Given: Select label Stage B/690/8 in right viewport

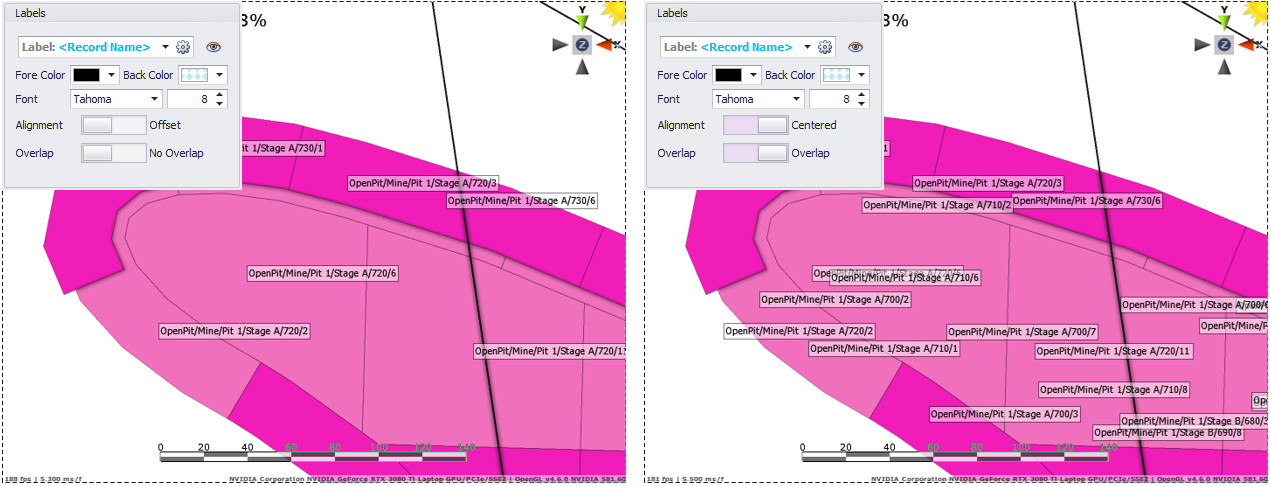Looking at the screenshot, I should 1168,433.
